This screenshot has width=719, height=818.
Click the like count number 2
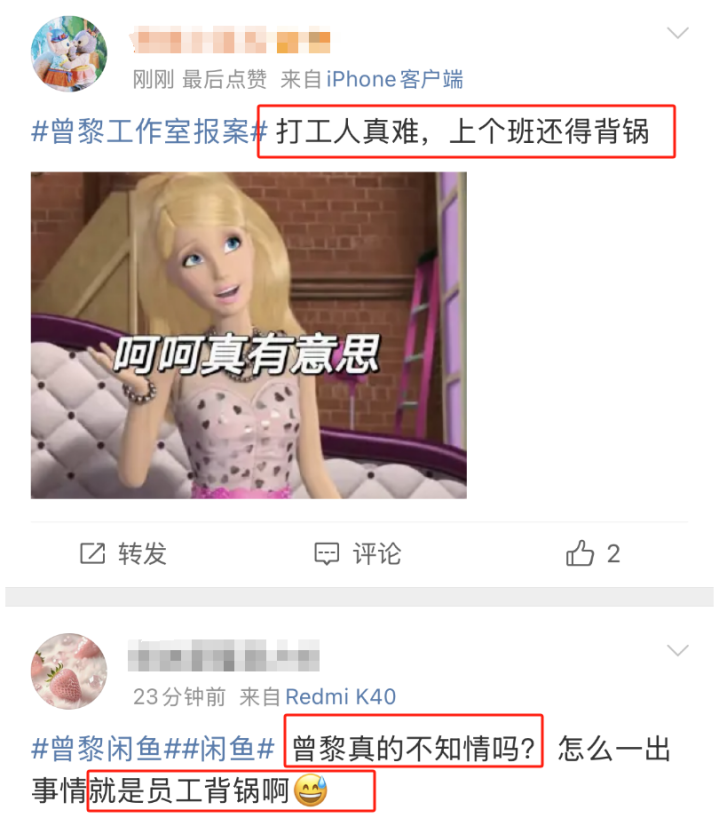click(x=614, y=554)
